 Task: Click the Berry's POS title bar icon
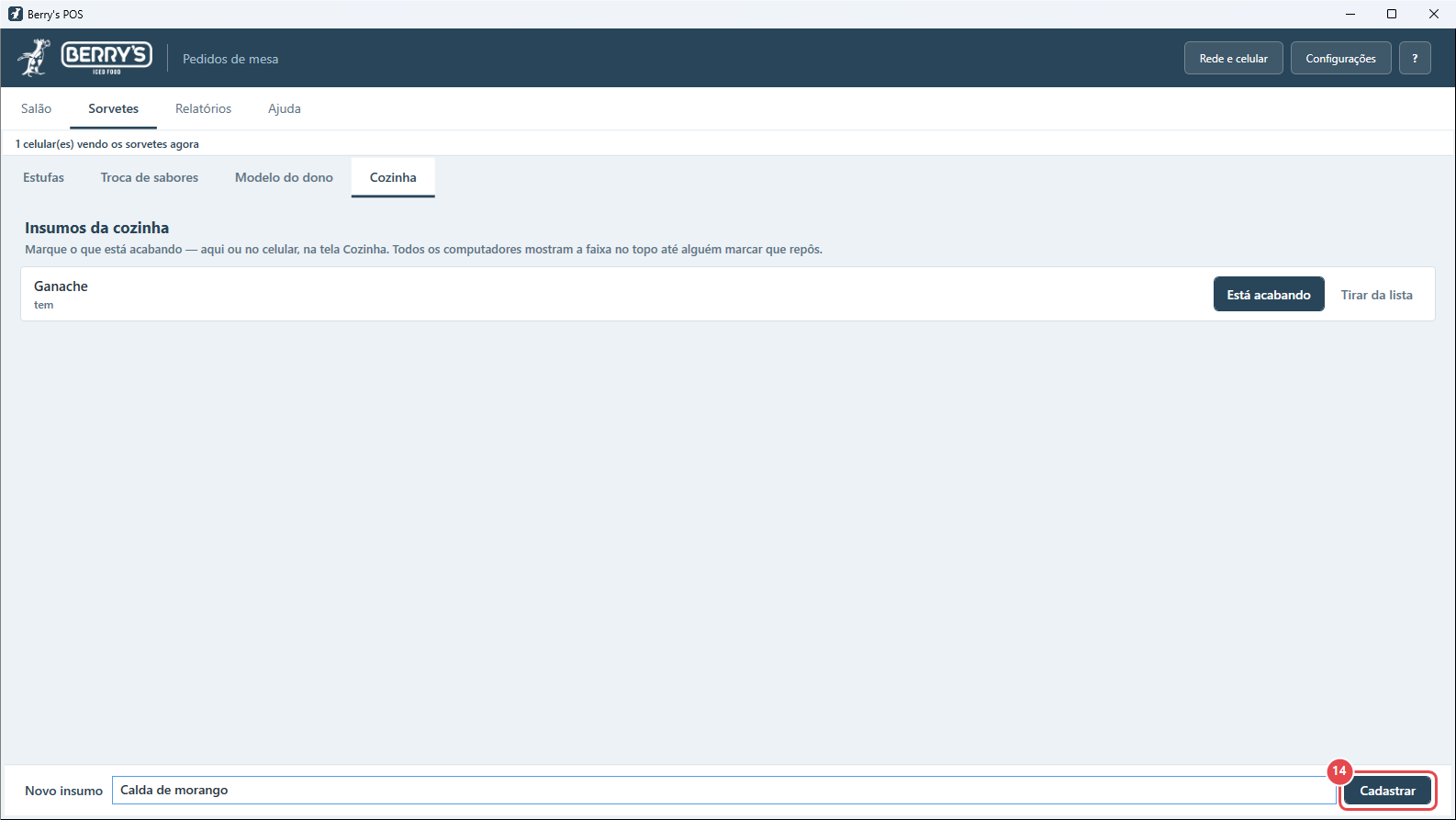tap(15, 14)
